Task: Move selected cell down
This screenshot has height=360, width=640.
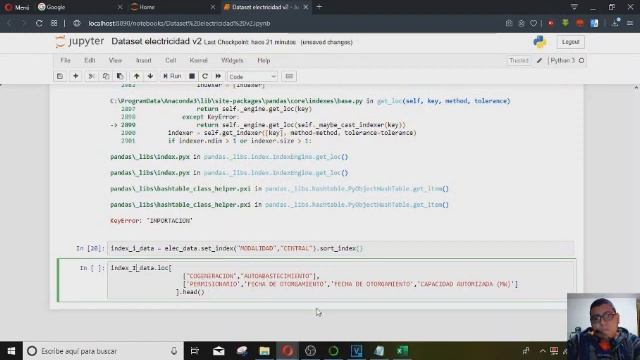Action: (x=151, y=76)
